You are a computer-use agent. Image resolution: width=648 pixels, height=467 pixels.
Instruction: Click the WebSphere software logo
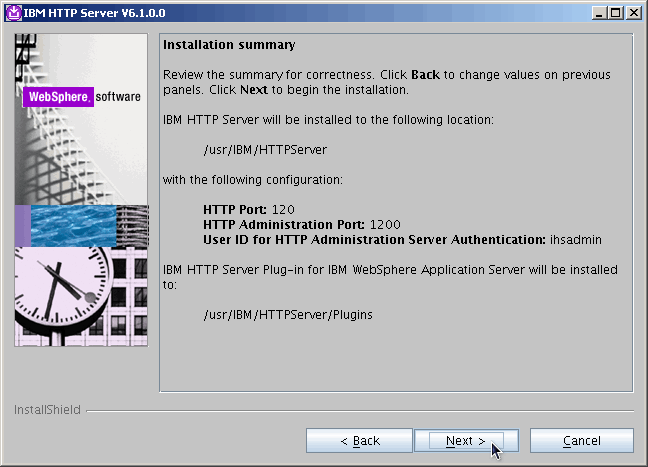pos(83,98)
